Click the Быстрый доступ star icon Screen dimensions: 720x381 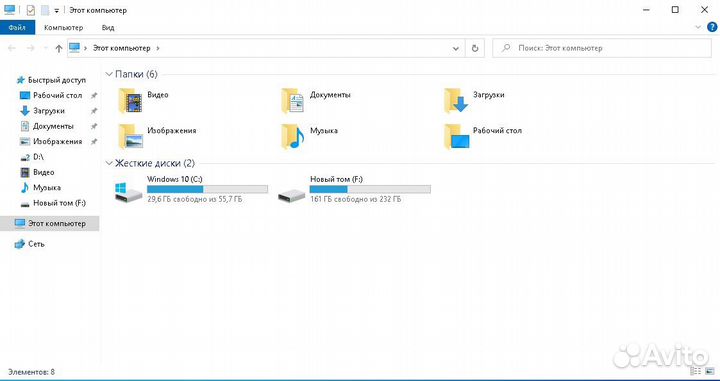pyautogui.click(x=20, y=80)
